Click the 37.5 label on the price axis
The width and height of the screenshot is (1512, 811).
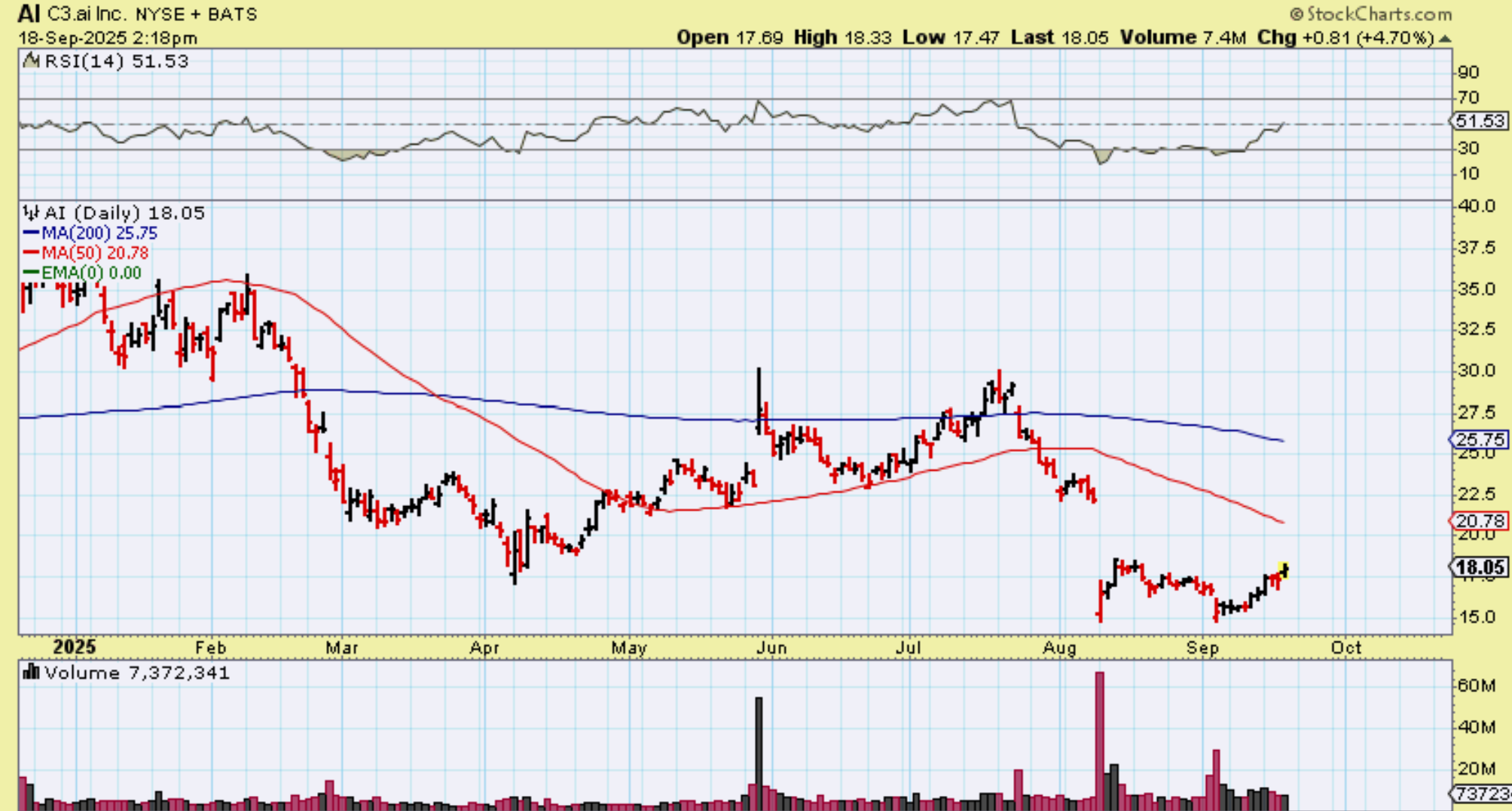click(x=1477, y=248)
